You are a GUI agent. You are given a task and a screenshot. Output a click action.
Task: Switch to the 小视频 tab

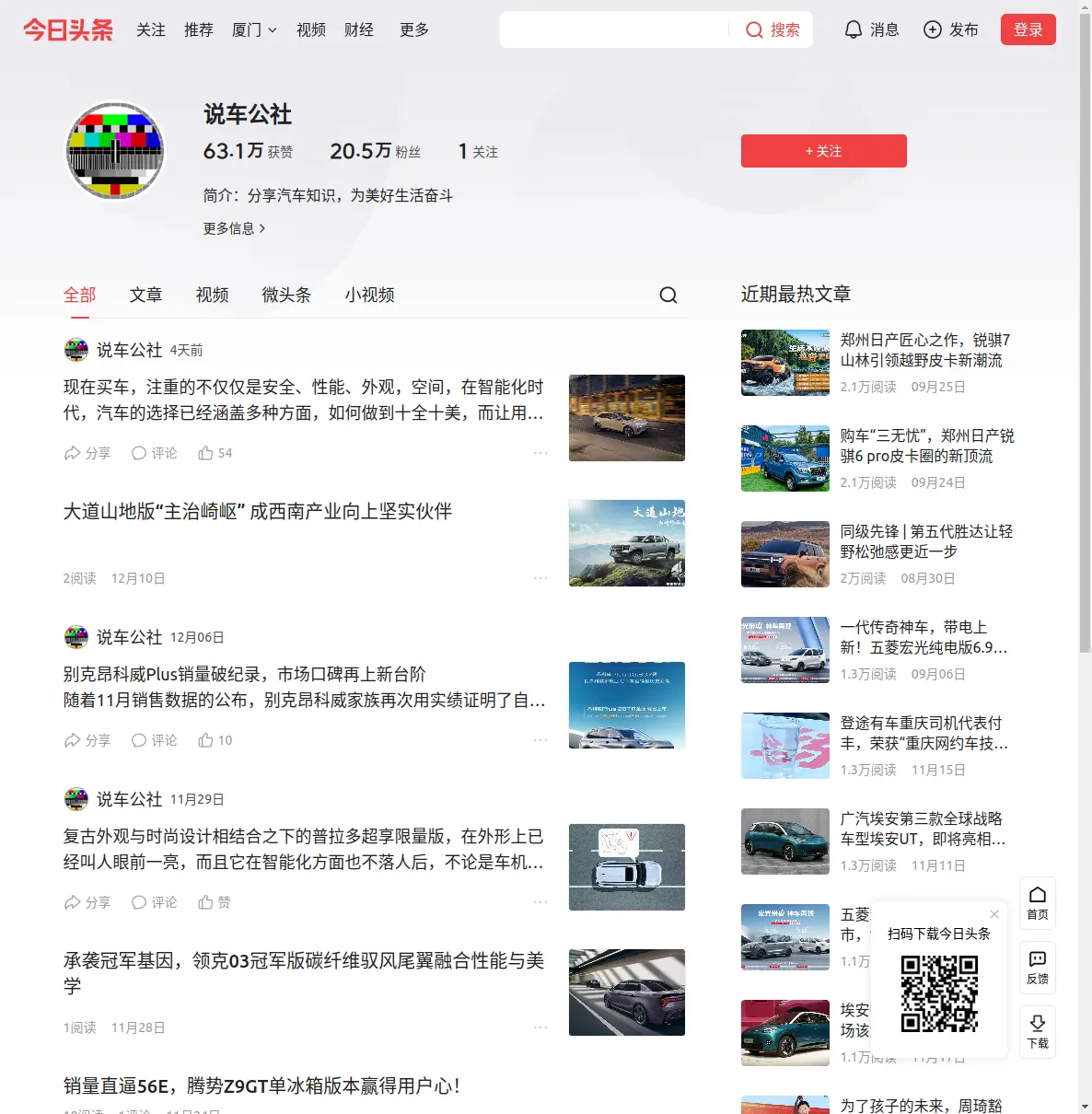pyautogui.click(x=370, y=295)
